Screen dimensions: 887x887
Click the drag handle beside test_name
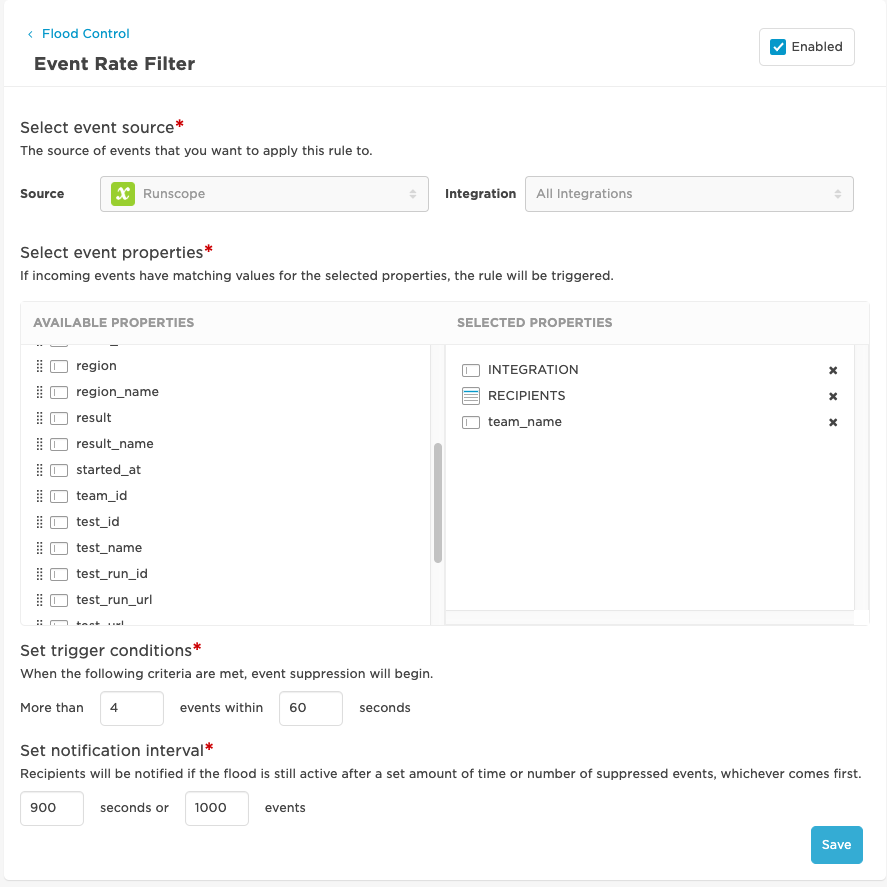(39, 547)
